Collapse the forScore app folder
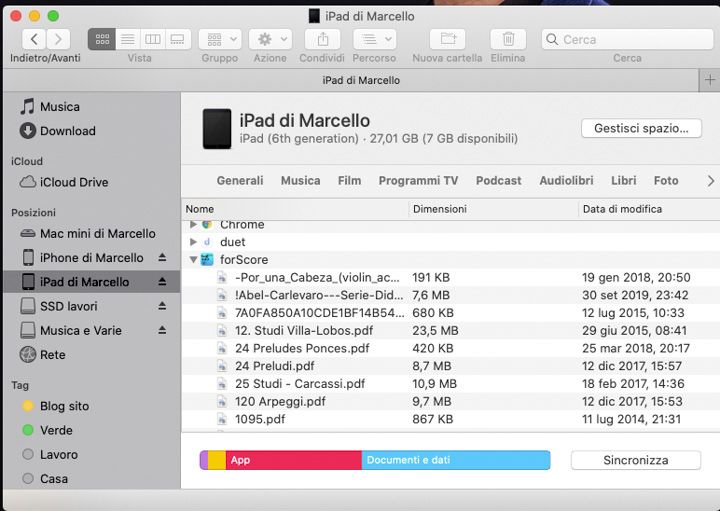The image size is (720, 511). click(x=193, y=259)
